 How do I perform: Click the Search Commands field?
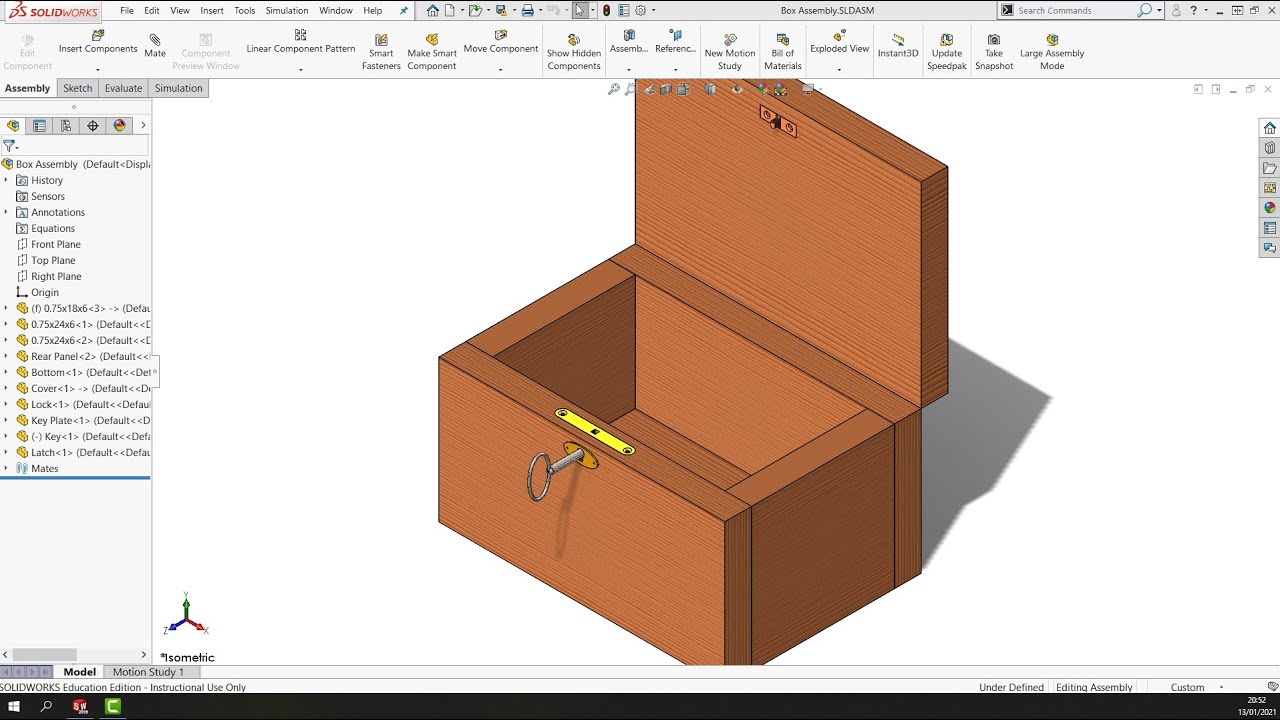(1075, 10)
